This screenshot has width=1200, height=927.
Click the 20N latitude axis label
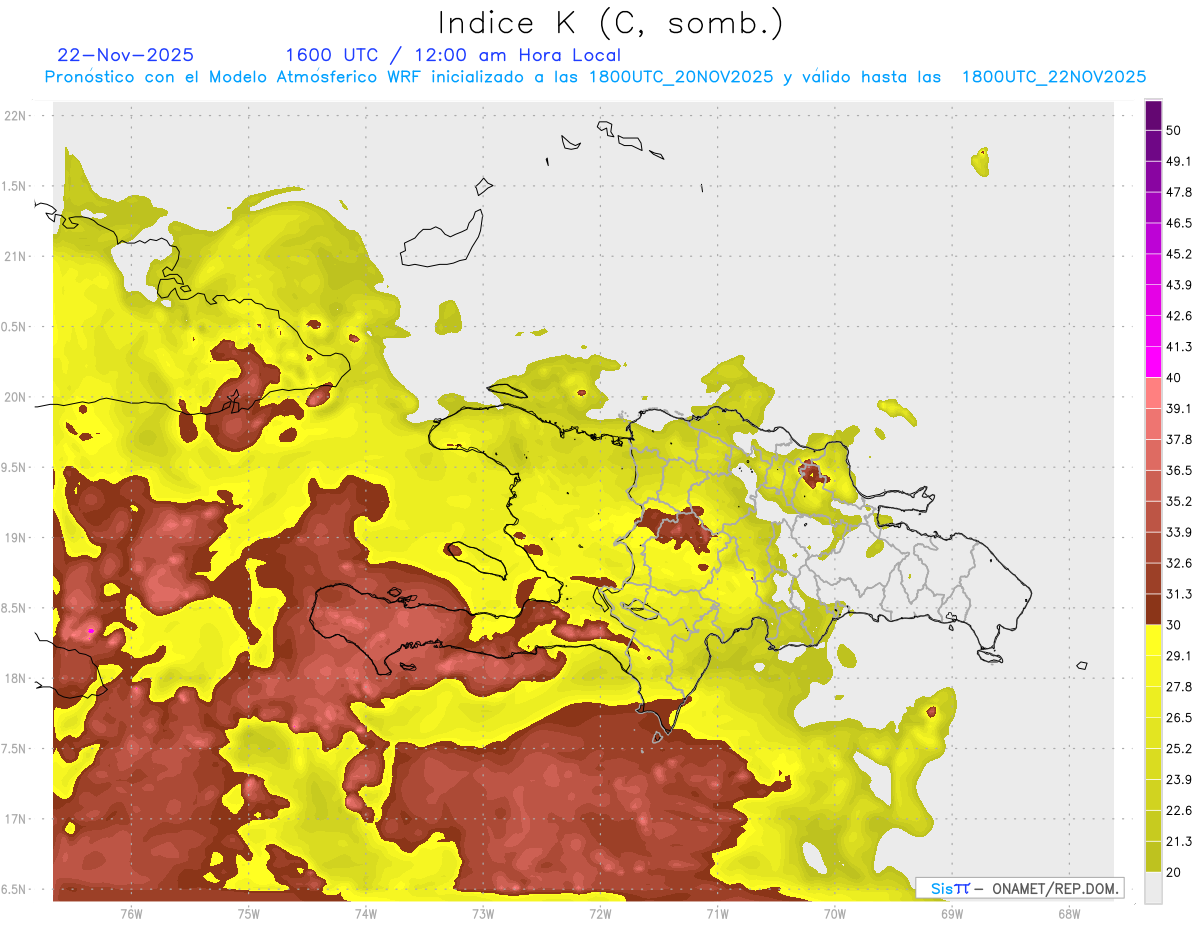[x=16, y=397]
